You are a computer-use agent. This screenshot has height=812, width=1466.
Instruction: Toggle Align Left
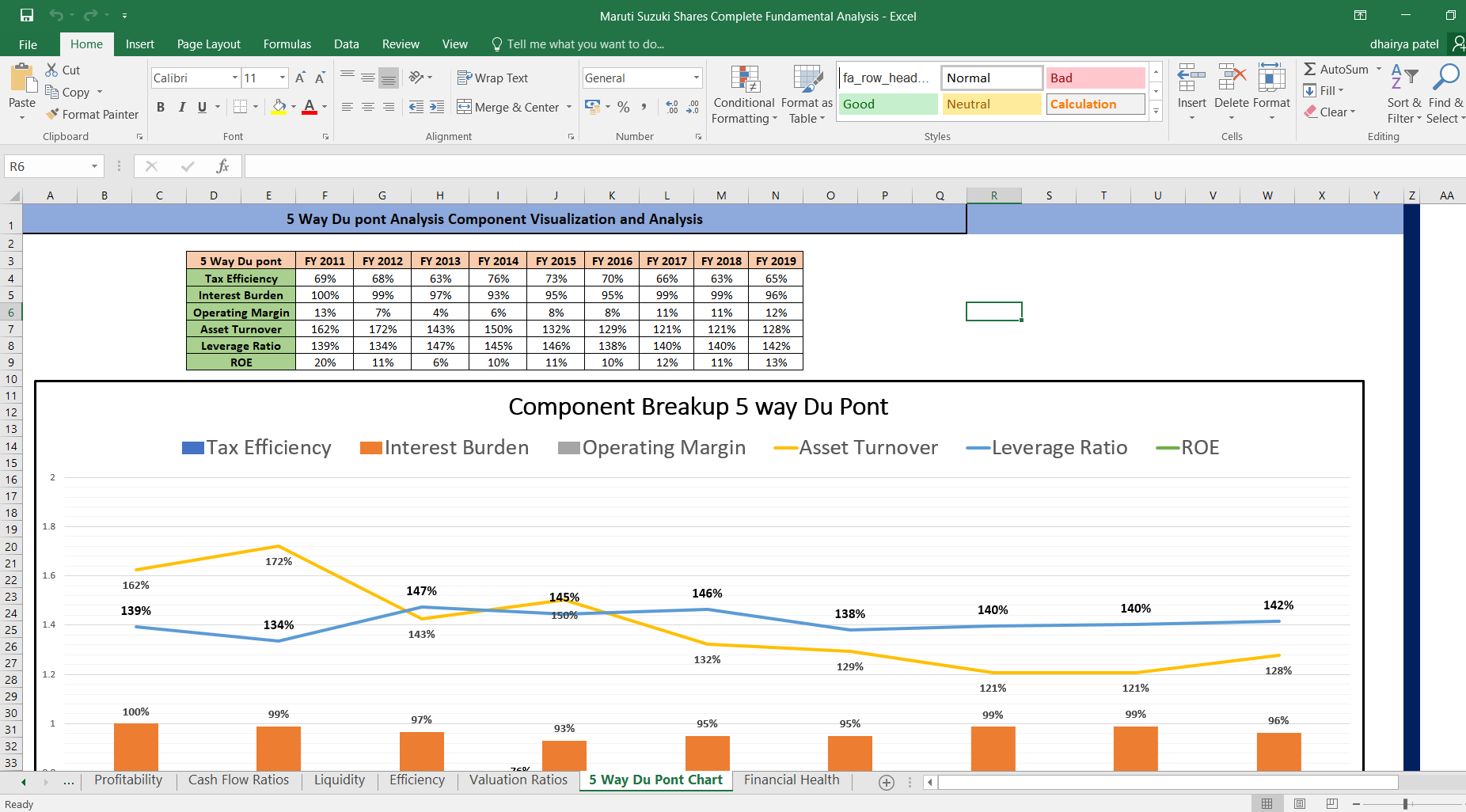pyautogui.click(x=348, y=107)
